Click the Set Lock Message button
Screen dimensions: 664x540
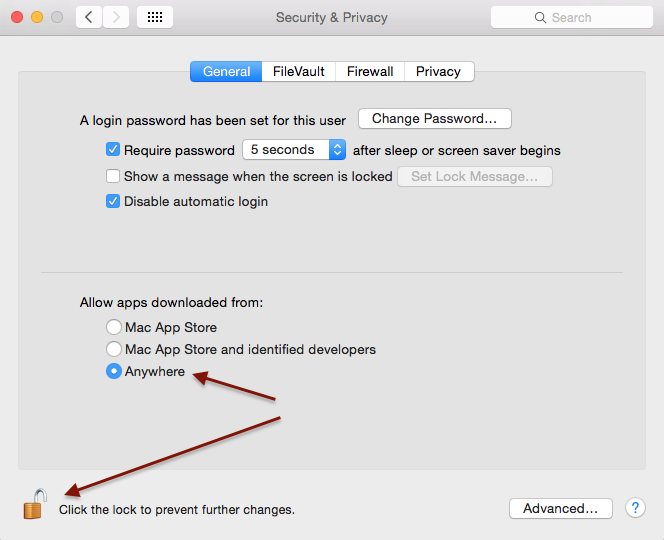pyautogui.click(x=475, y=176)
